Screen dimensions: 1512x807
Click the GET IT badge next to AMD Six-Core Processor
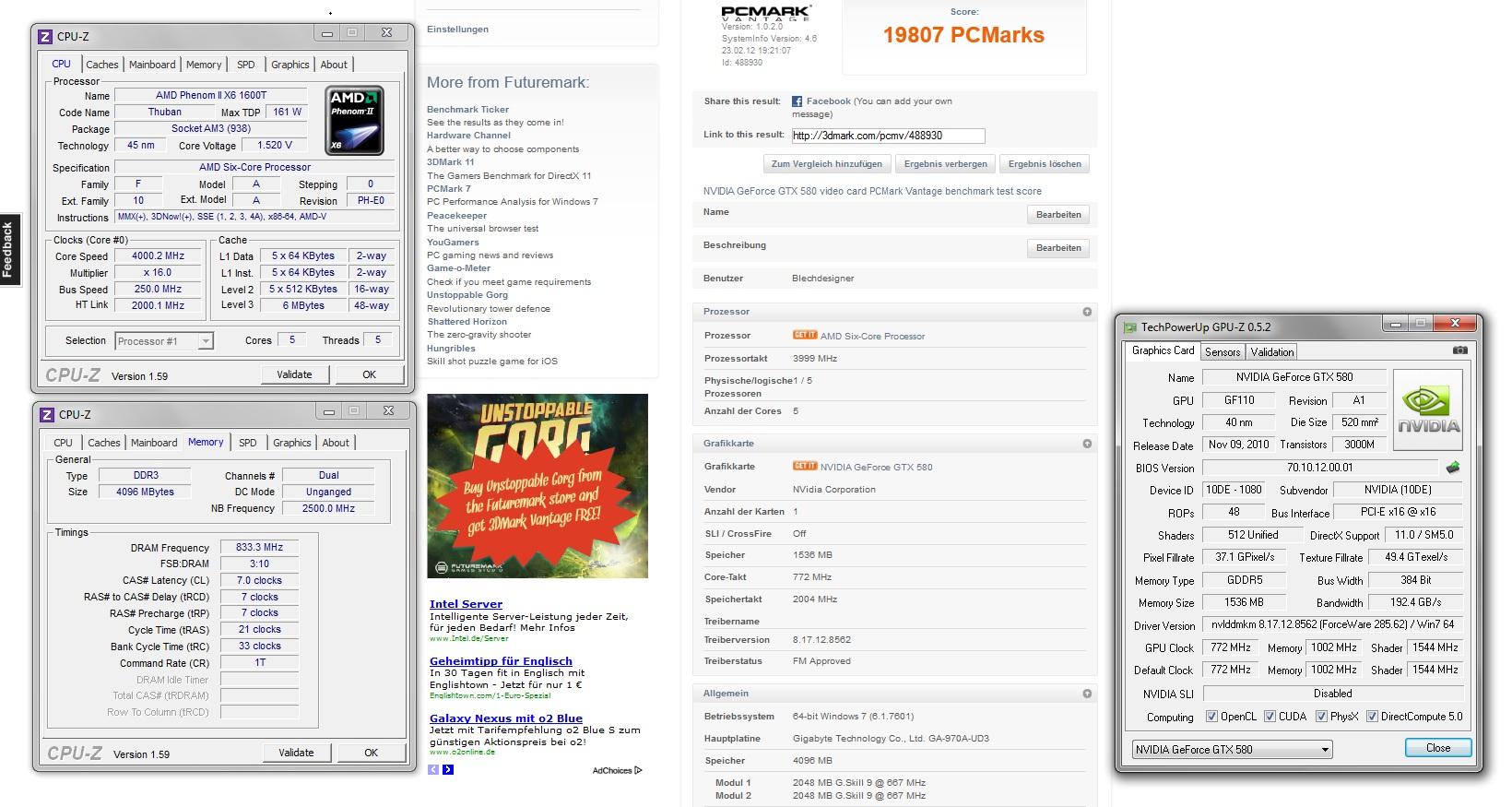(805, 336)
